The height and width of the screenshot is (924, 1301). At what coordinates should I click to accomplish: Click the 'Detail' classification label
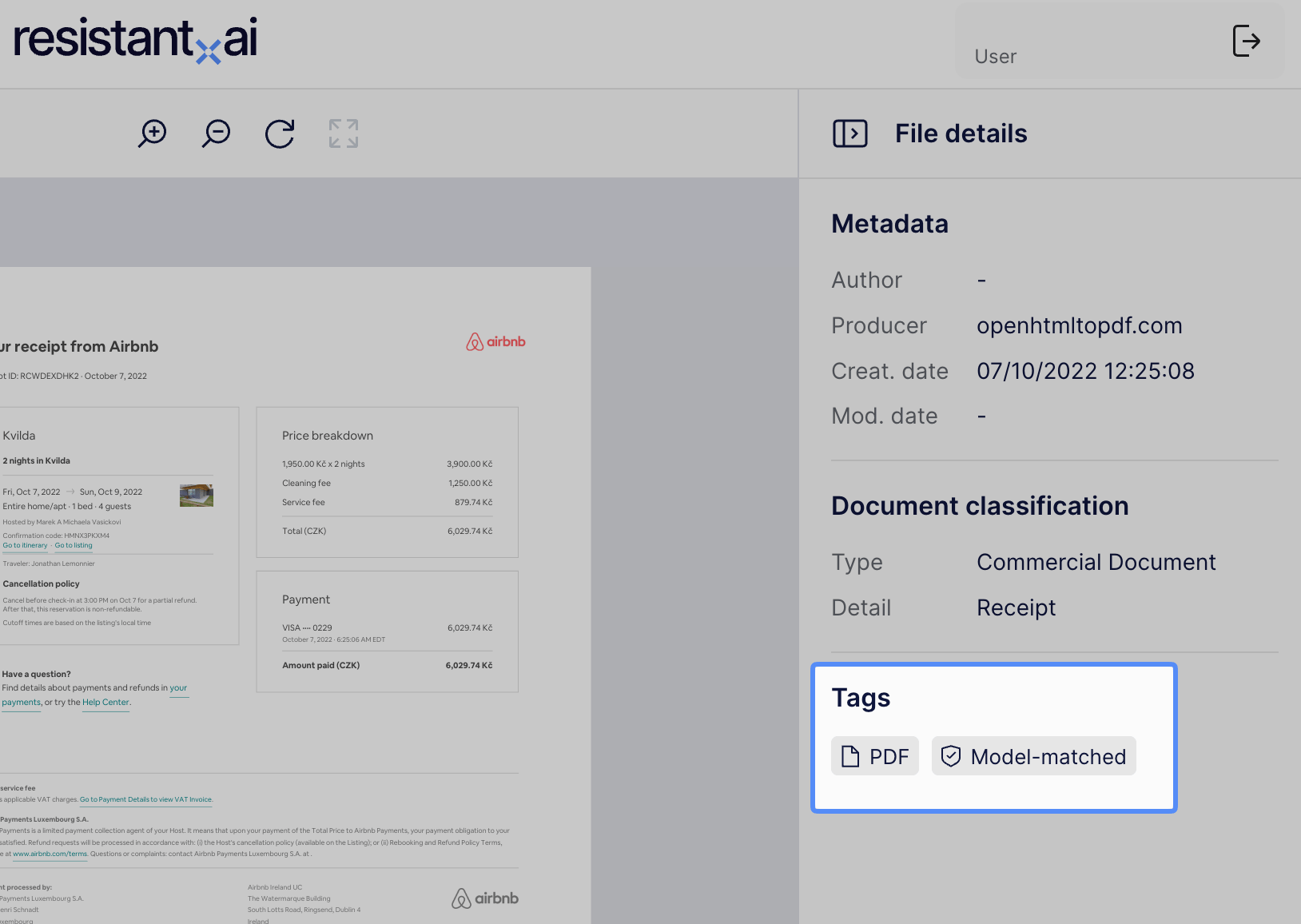click(x=861, y=607)
